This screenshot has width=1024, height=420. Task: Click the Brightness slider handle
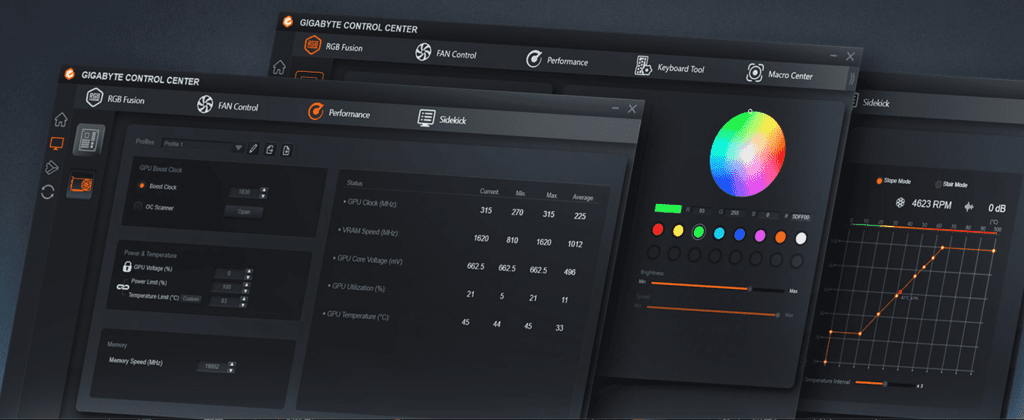click(x=750, y=288)
